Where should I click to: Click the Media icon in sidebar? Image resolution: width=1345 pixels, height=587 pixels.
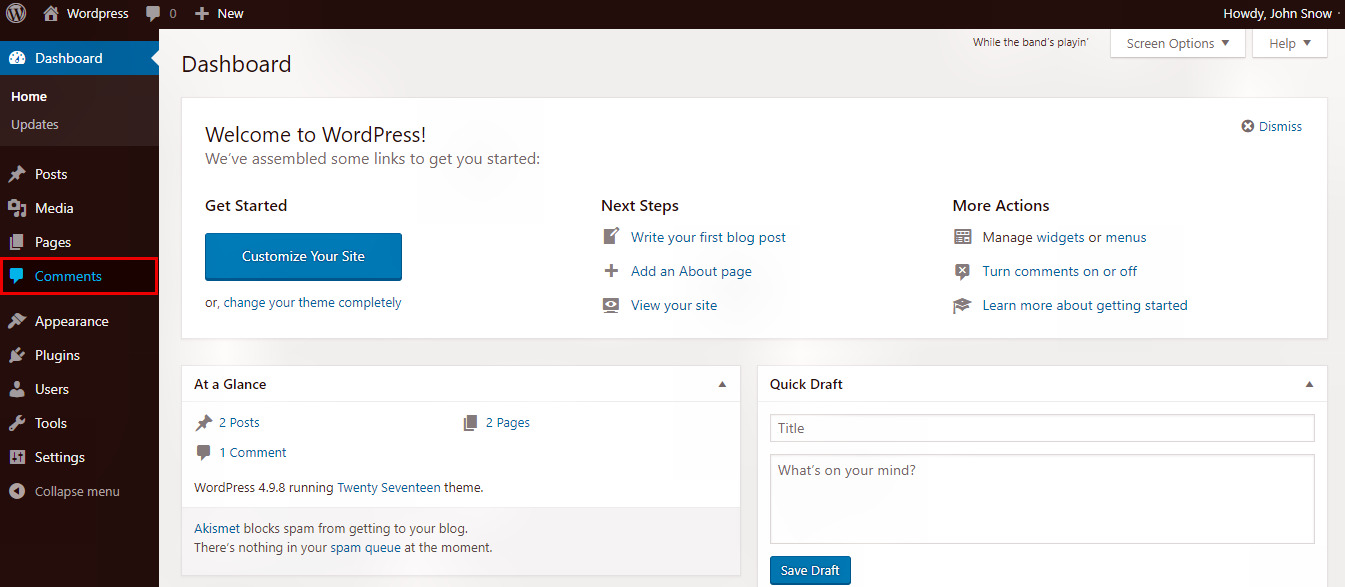(x=17, y=208)
